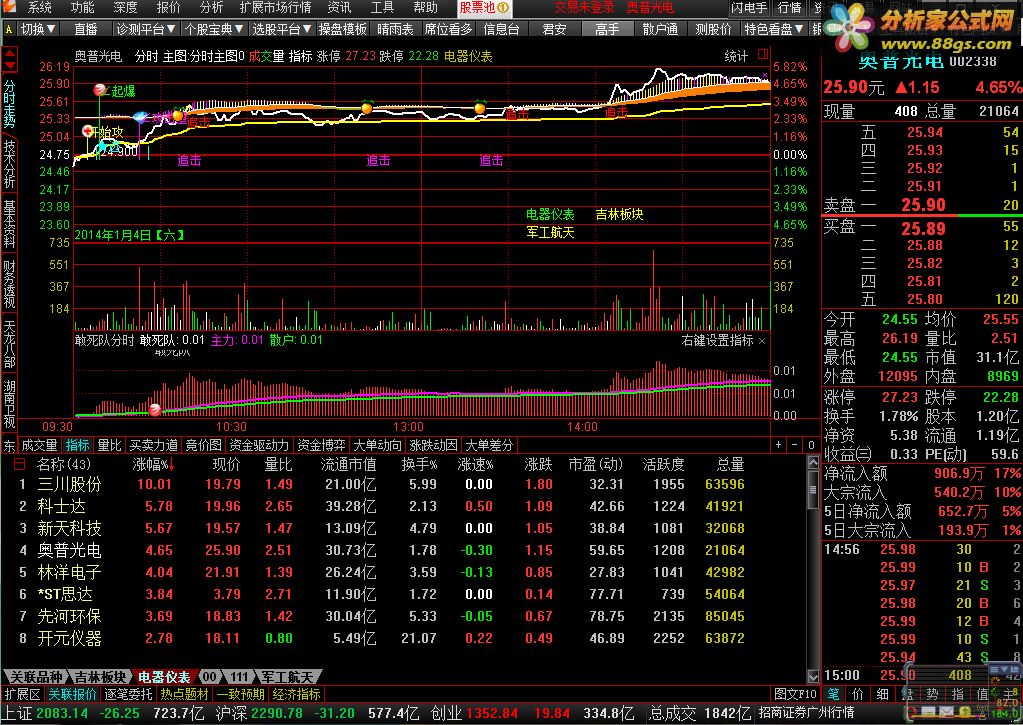Viewport: 1023px width, 725px height.
Task: Switch to the 成交量 indicator tab
Action: tap(40, 445)
